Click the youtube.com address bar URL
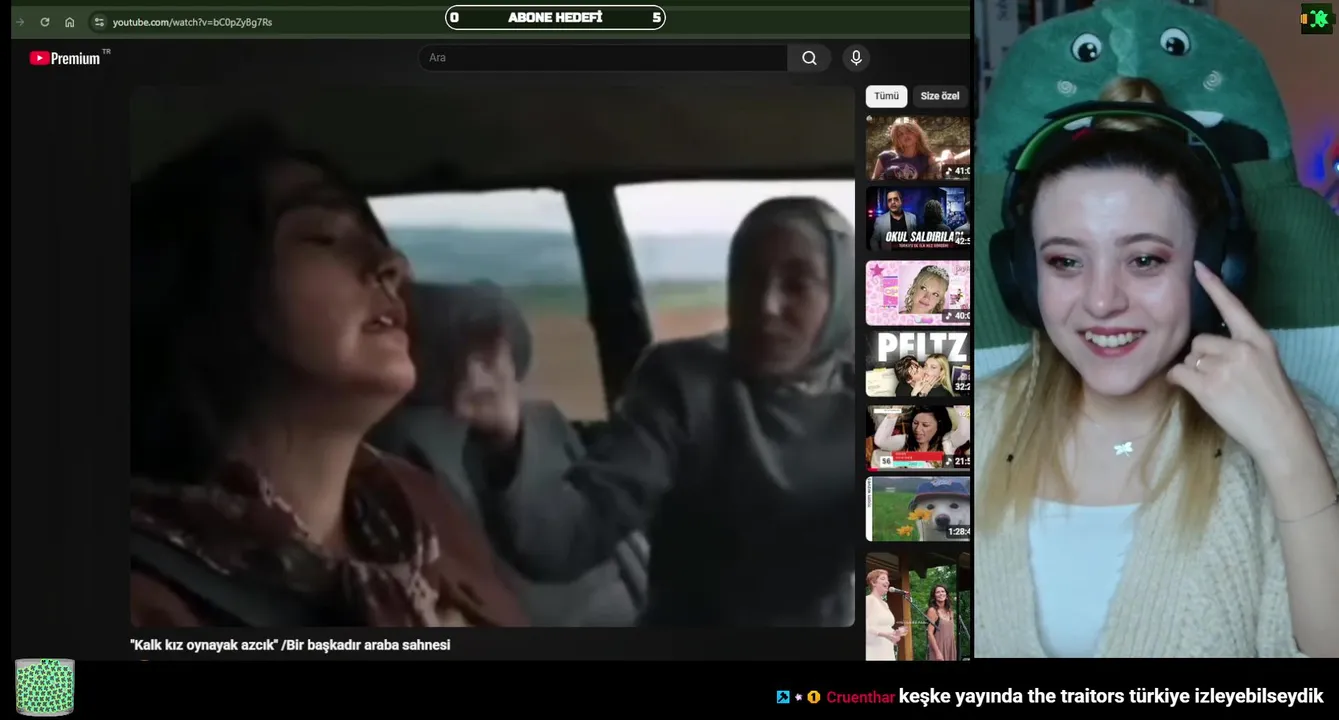Screen dimensions: 1339x720 (192, 22)
